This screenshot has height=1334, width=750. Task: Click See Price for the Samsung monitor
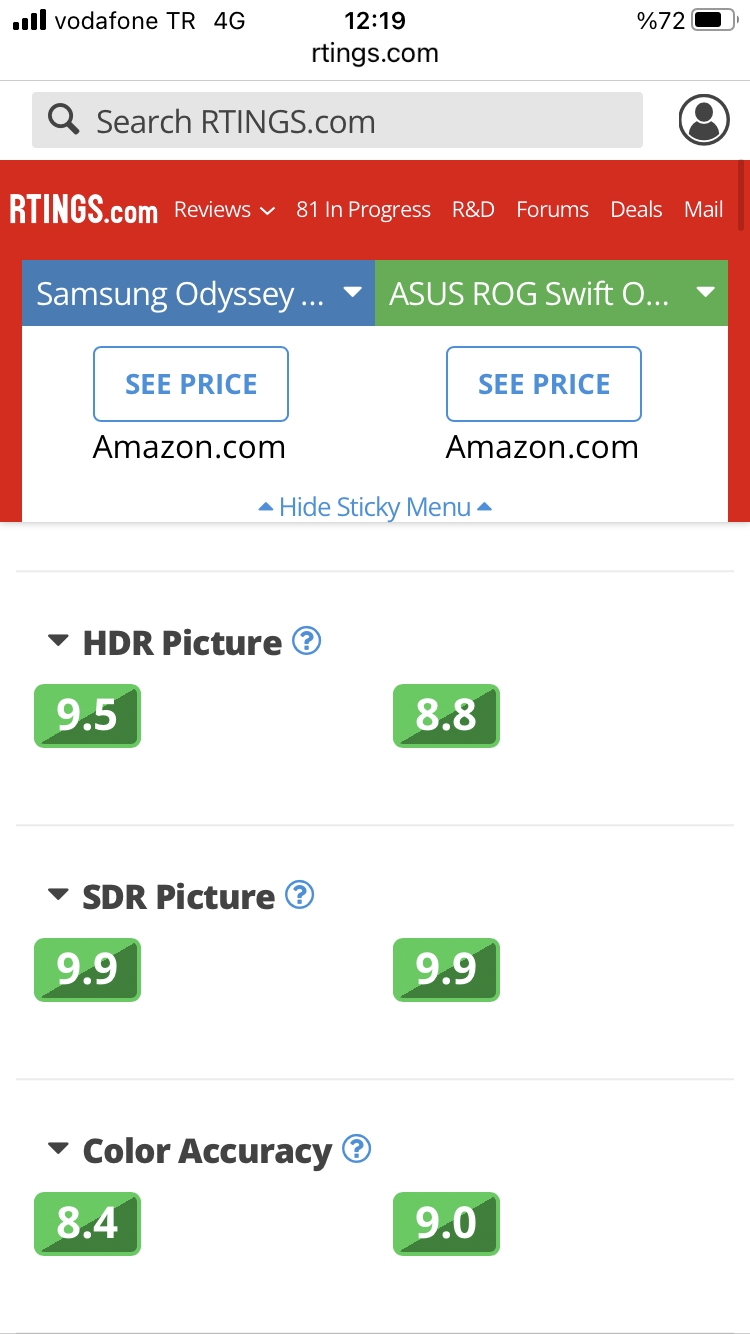pyautogui.click(x=191, y=384)
